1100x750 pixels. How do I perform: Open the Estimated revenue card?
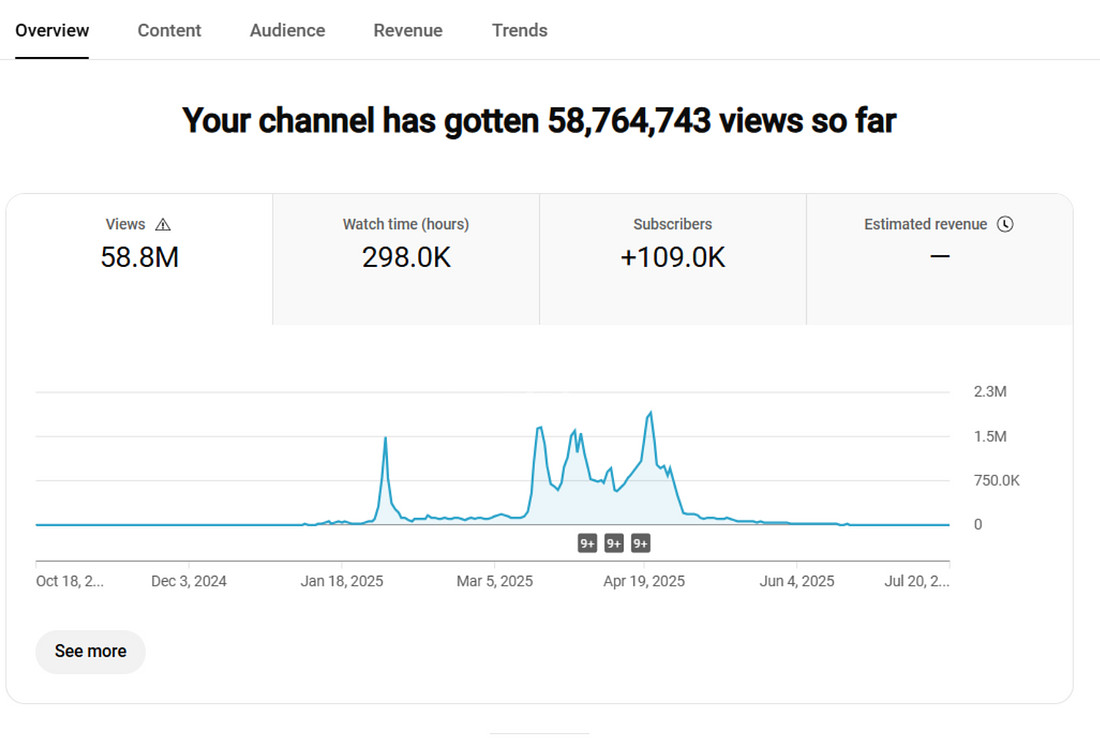pos(939,259)
